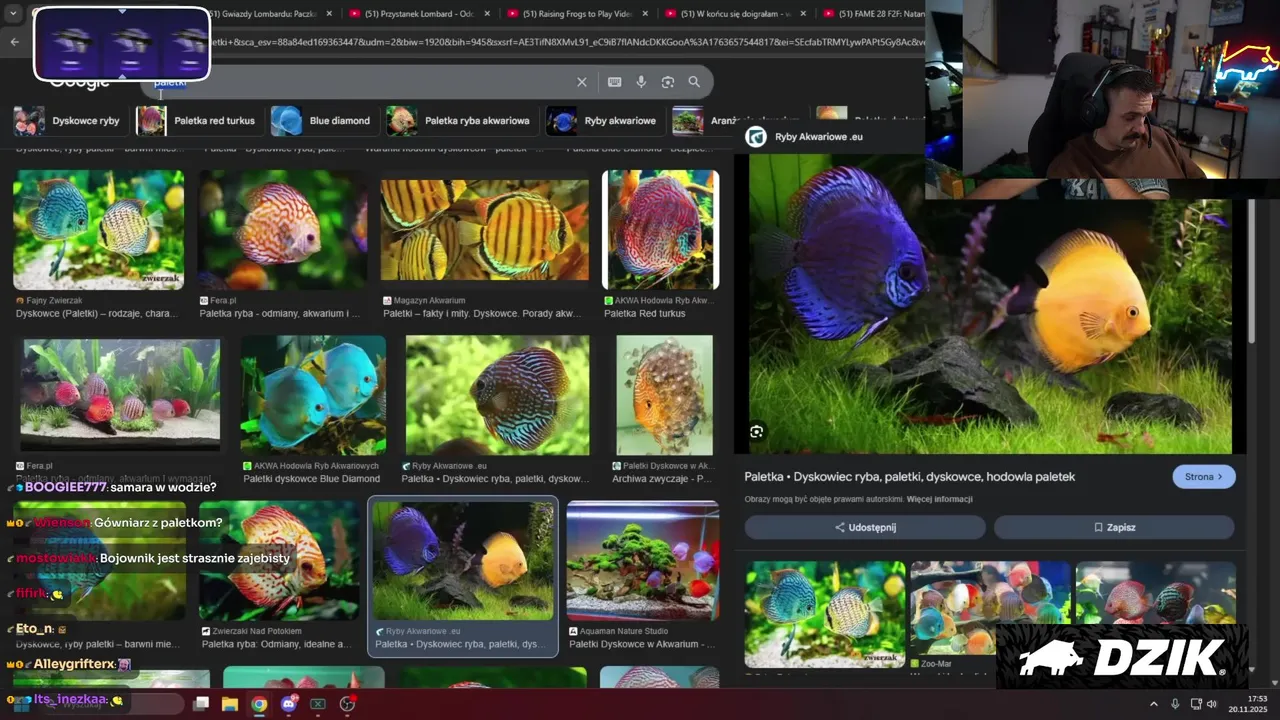Click the Udostępnij share button
Viewport: 1280px width, 720px height.
tap(865, 527)
